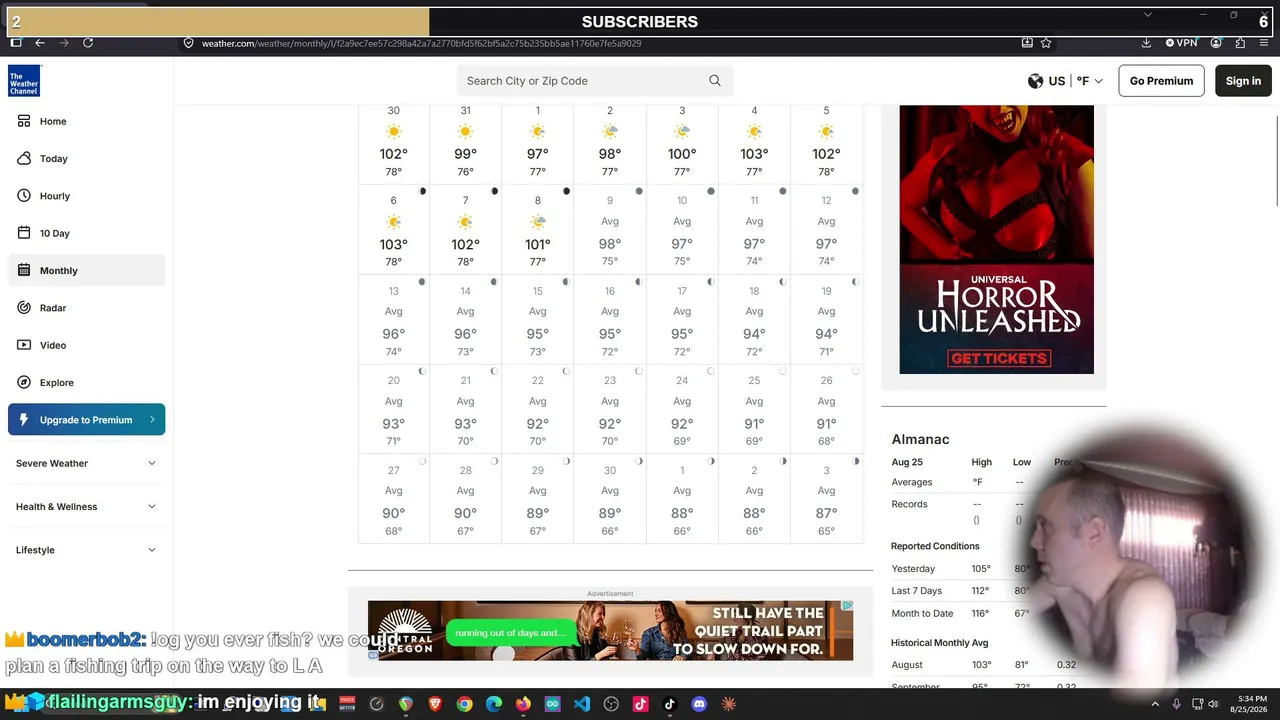The height and width of the screenshot is (720, 1280).
Task: Select calendar day 20 with 93° average
Action: click(x=394, y=408)
